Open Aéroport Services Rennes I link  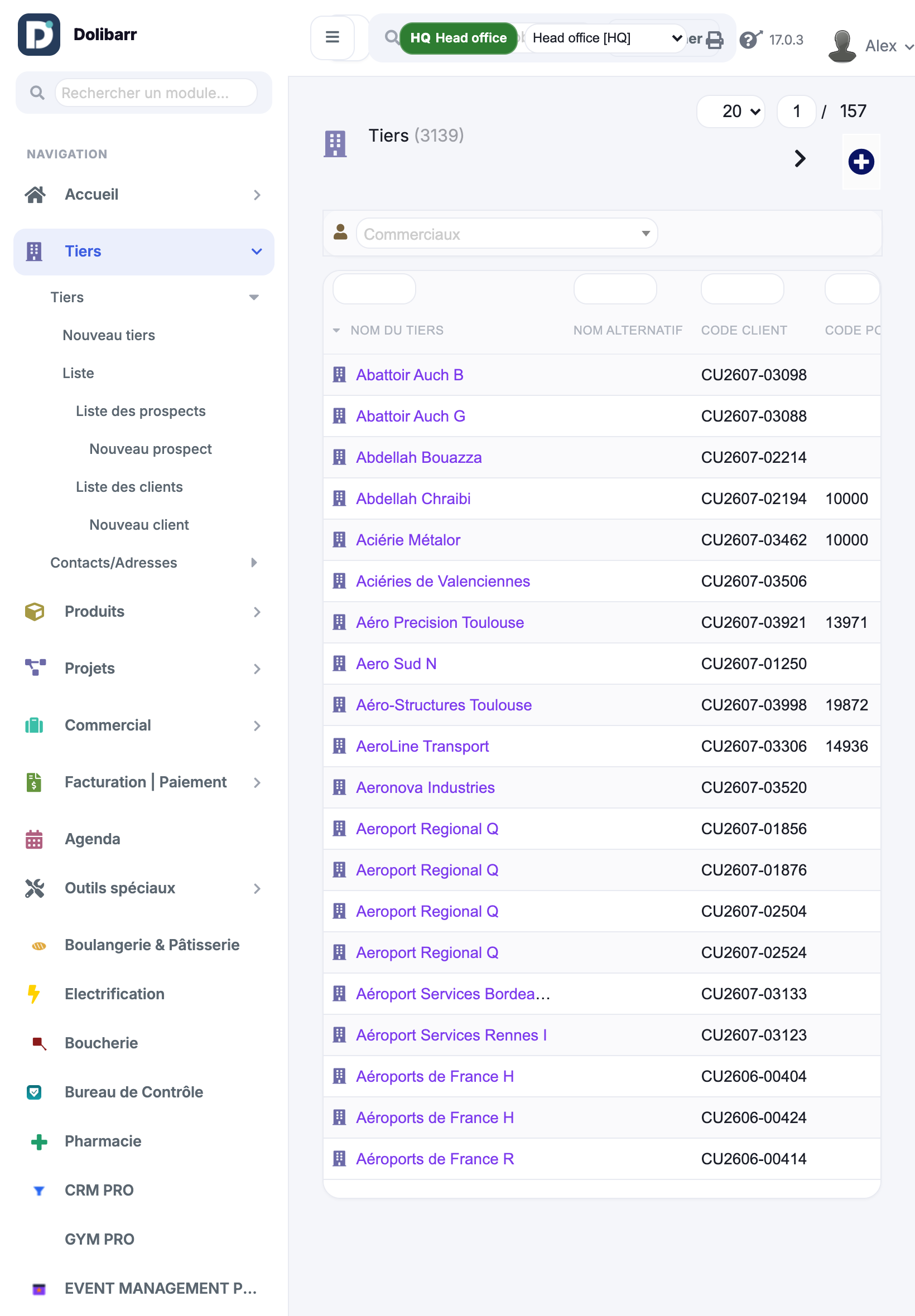pos(451,1035)
